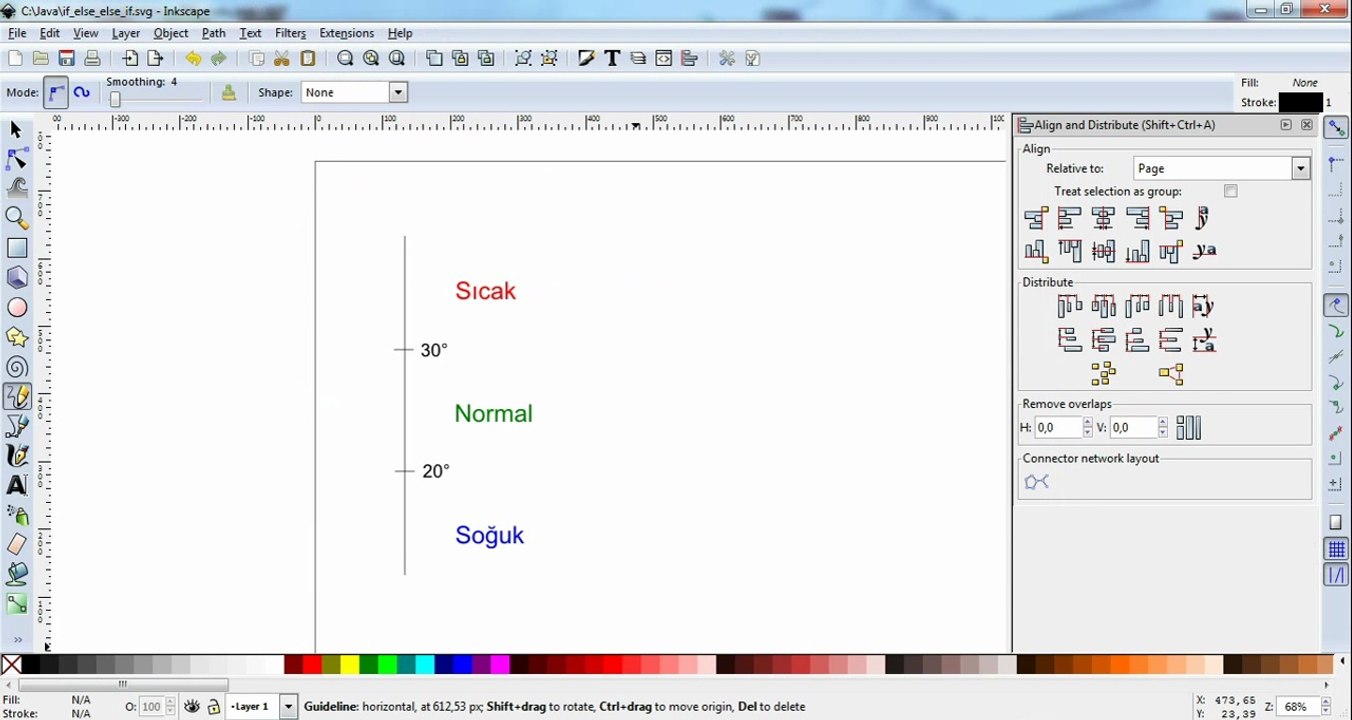Viewport: 1352px width, 720px height.
Task: Open Fill and Stroke dialog icon
Action: click(x=586, y=59)
